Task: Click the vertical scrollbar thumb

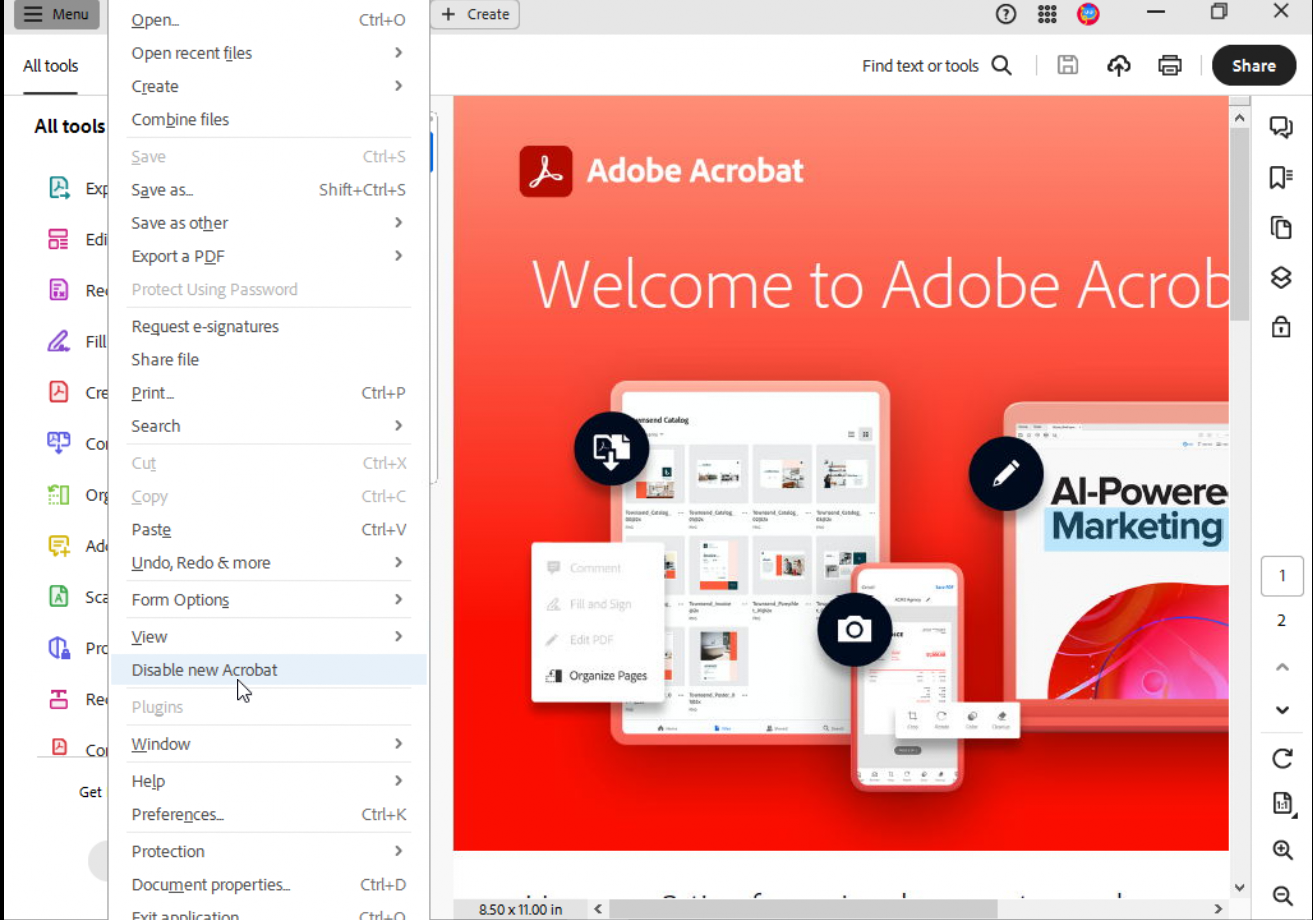Action: click(1240, 223)
